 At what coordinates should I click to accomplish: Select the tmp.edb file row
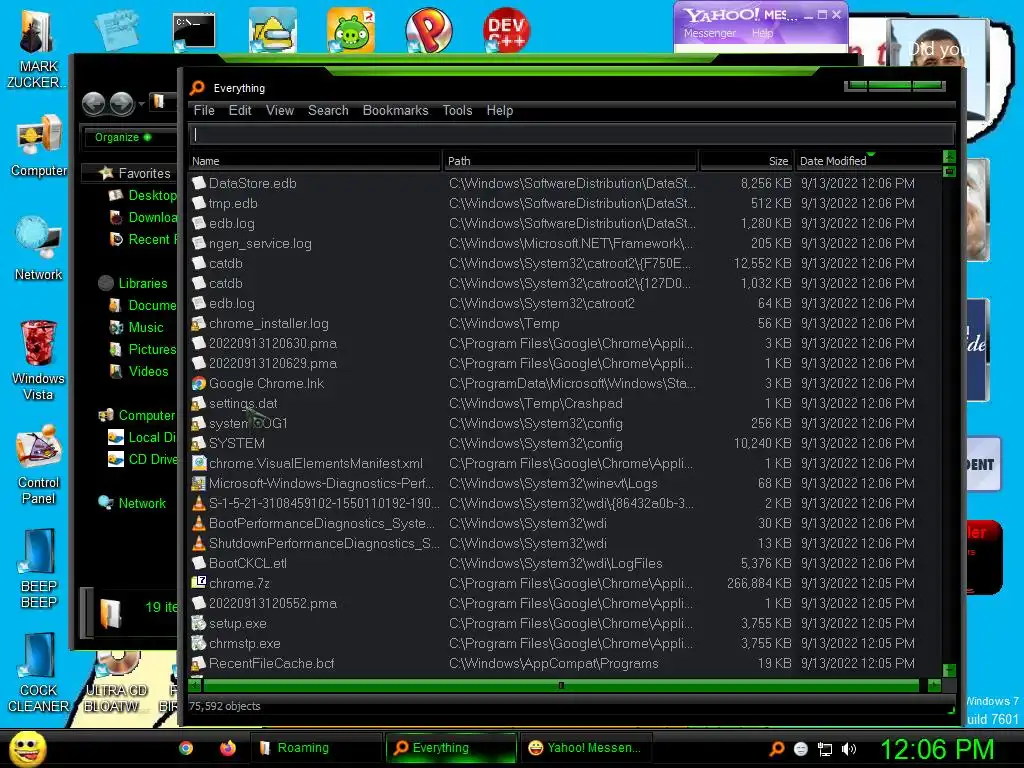[565, 203]
